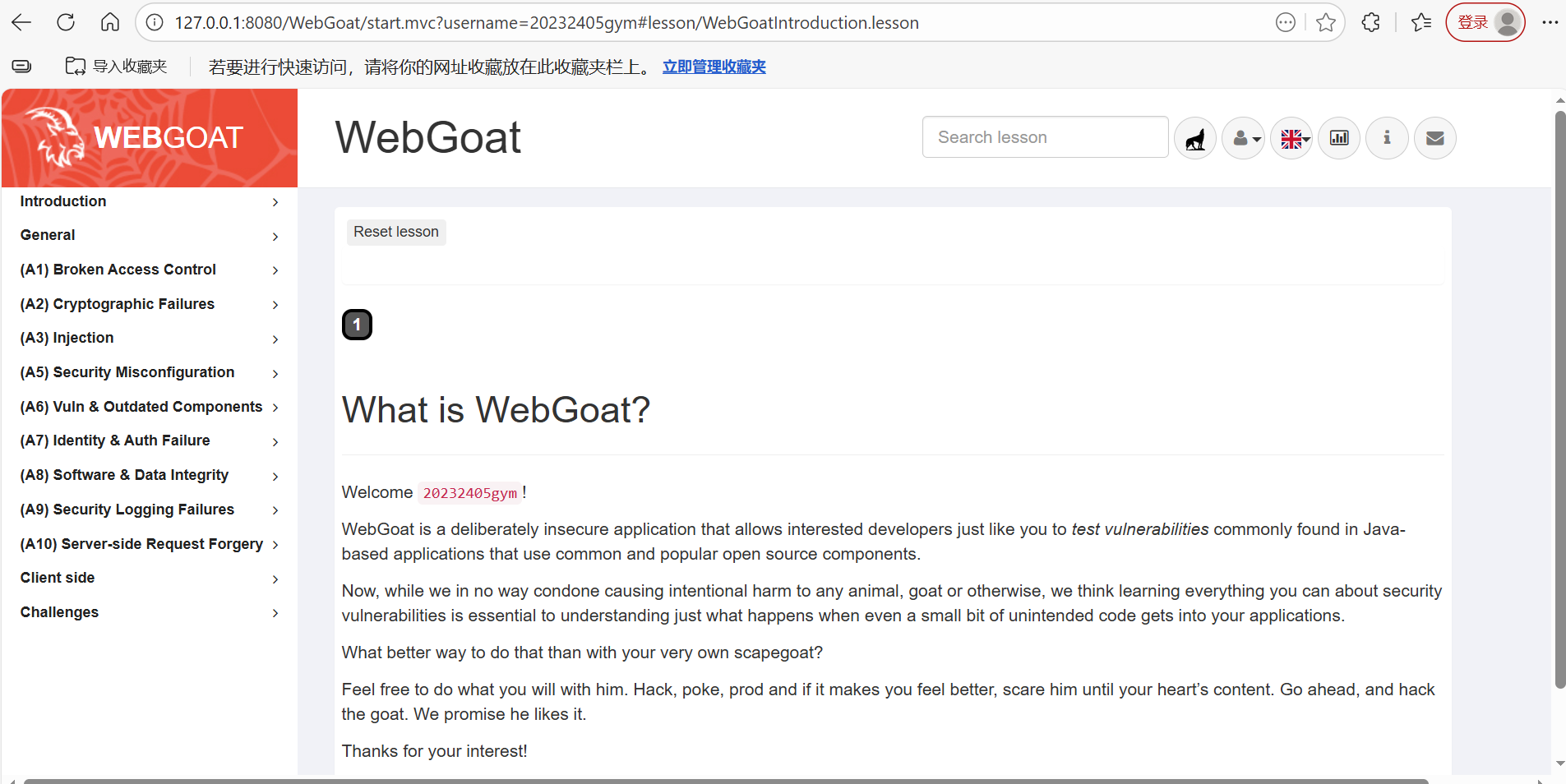This screenshot has height=784, width=1566.
Task: Click the about info icon
Action: [x=1387, y=138]
